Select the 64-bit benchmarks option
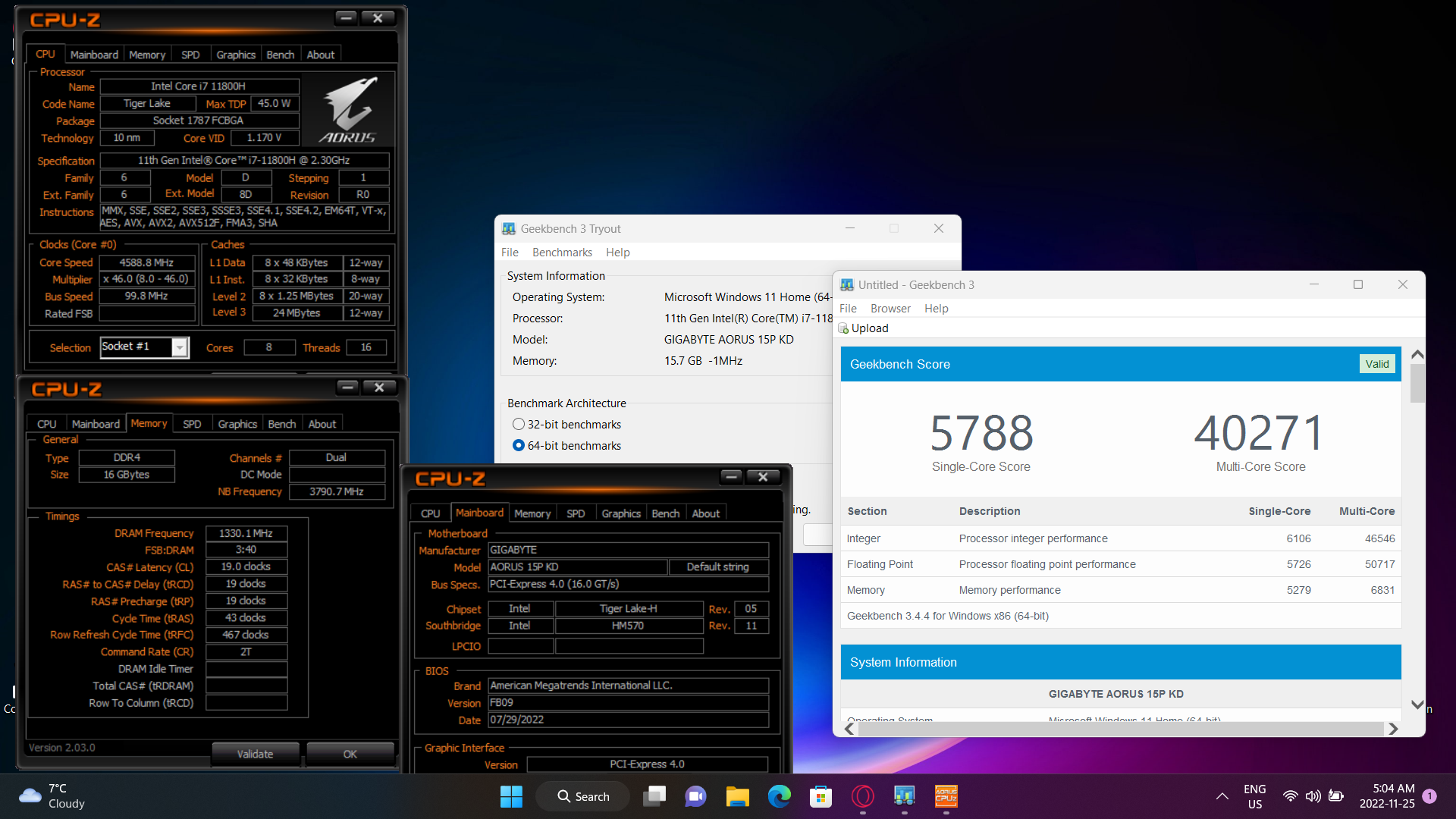1456x819 pixels. (519, 446)
